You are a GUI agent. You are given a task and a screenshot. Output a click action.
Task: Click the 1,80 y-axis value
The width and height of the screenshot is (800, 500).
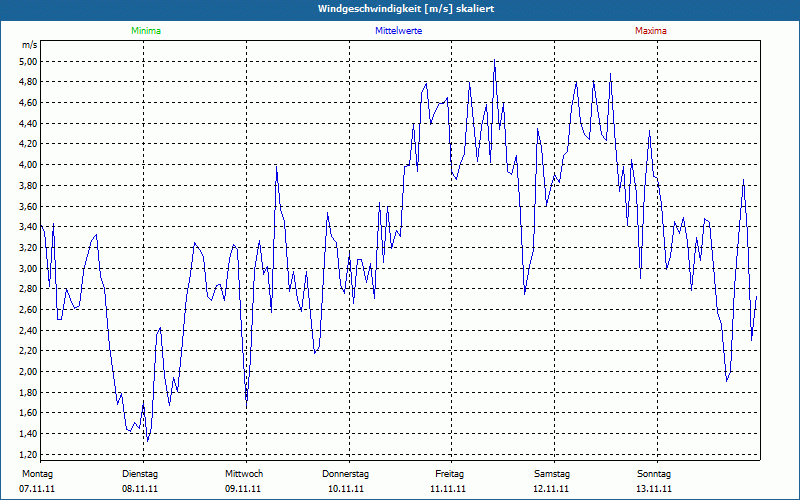30,392
